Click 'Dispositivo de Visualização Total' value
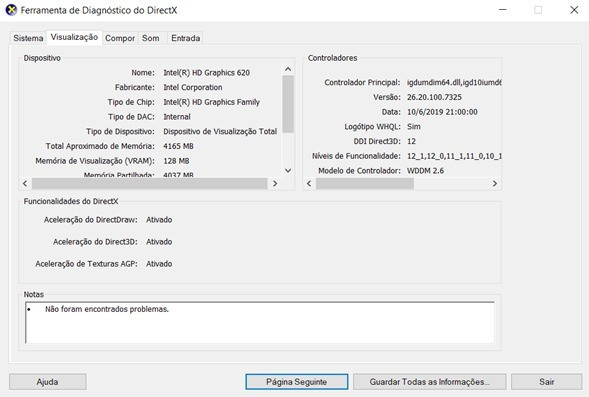The width and height of the screenshot is (589, 397). click(x=220, y=131)
